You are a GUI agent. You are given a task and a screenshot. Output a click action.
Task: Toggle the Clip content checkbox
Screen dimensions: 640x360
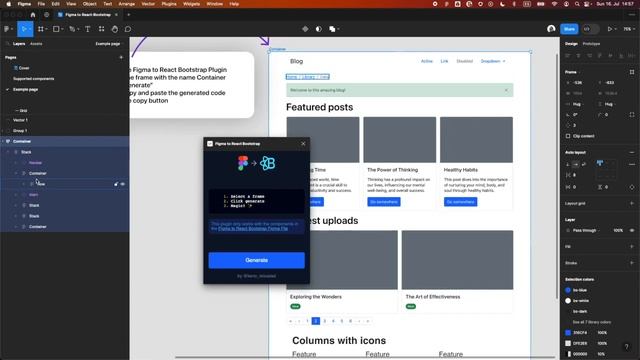tap(568, 136)
